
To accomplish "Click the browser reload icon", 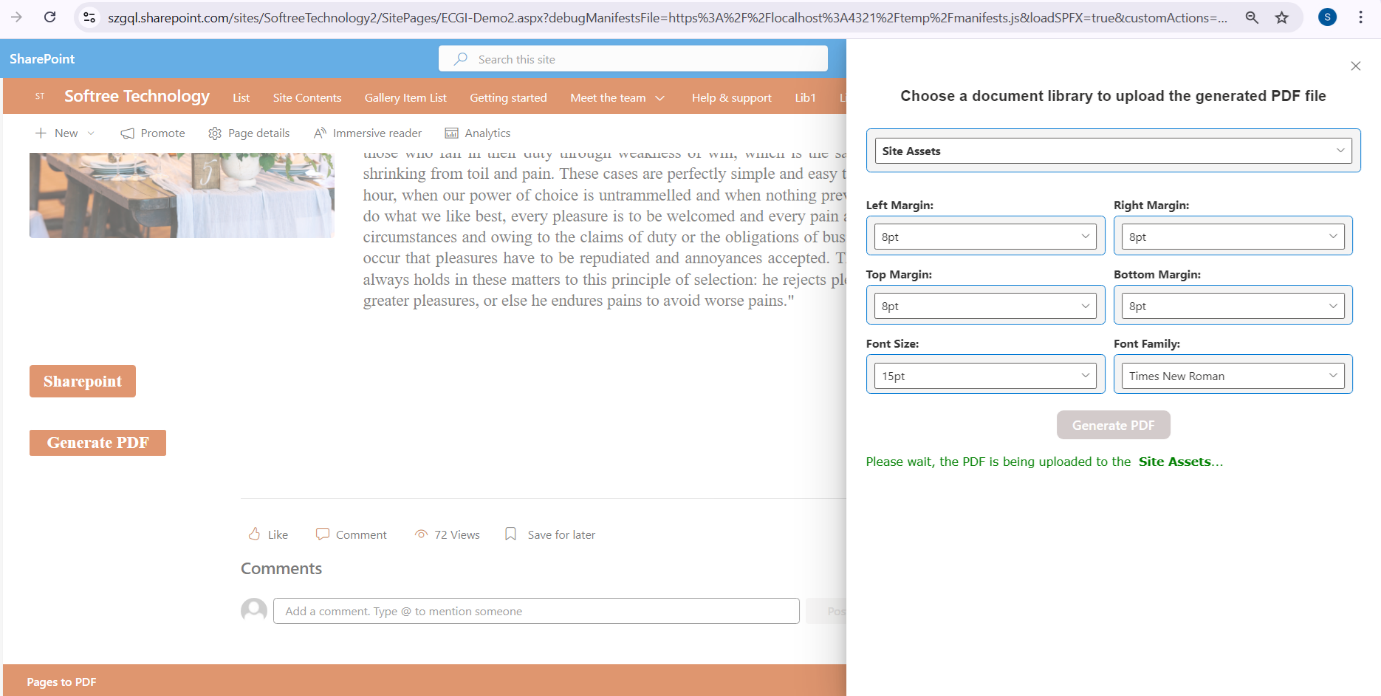I will point(50,17).
